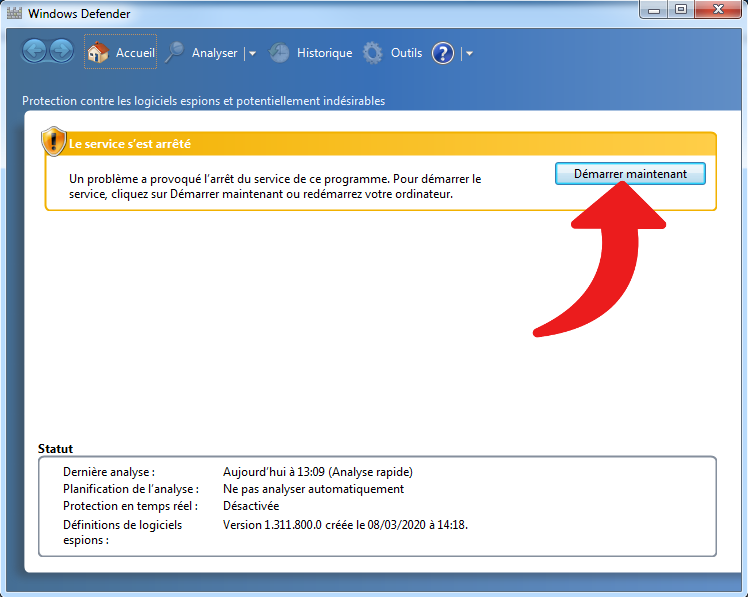Click 'Ne pas analyser automatiquement' value
748x597 pixels.
tap(313, 489)
